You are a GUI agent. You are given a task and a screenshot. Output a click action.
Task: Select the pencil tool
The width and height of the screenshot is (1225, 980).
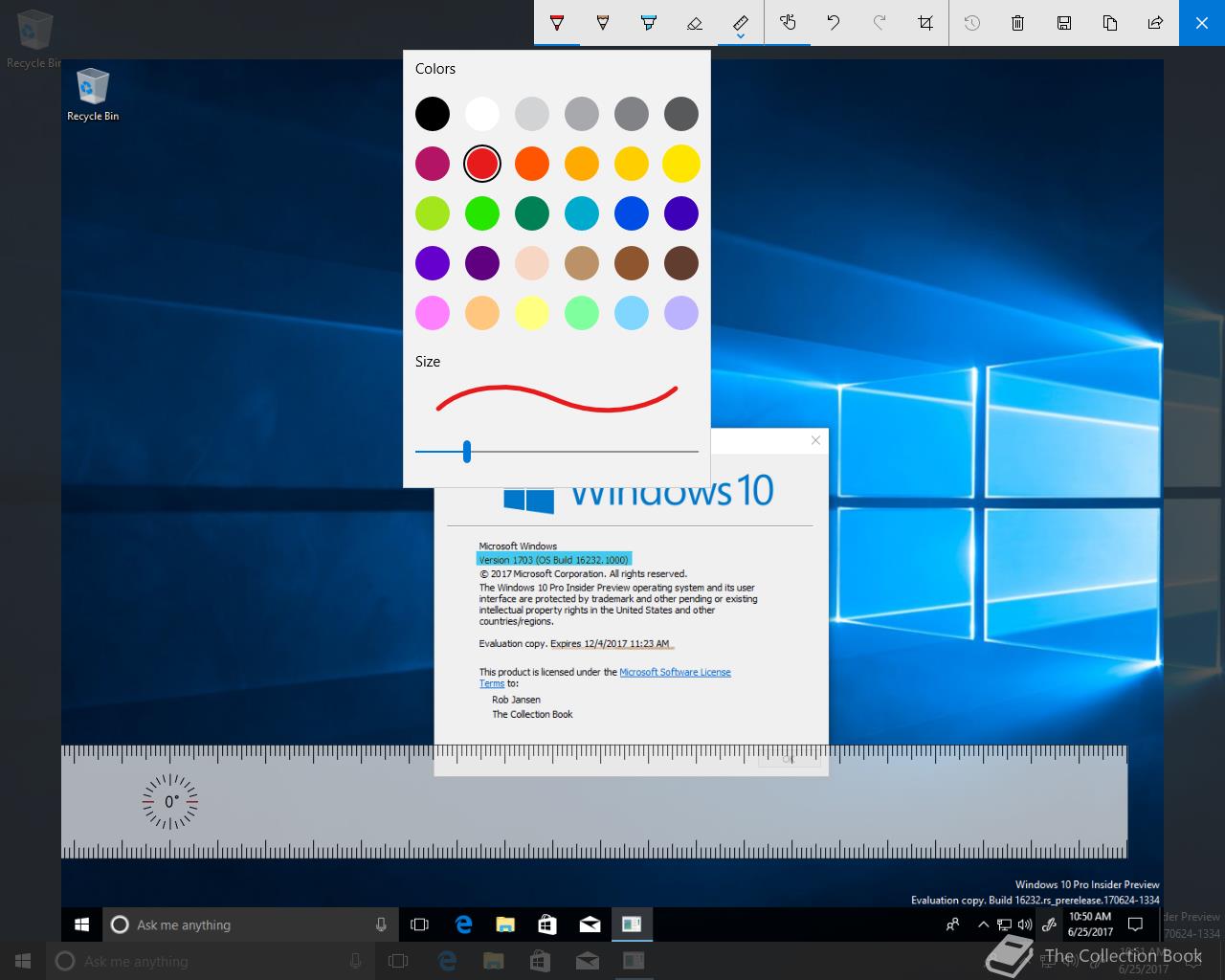pyautogui.click(x=603, y=23)
